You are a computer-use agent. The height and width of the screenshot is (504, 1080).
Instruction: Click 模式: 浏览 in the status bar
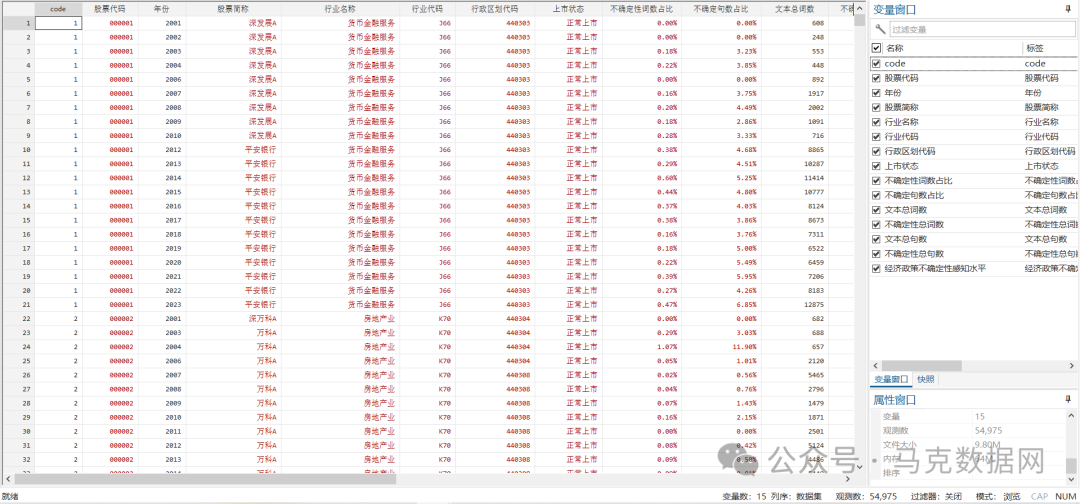[998, 496]
